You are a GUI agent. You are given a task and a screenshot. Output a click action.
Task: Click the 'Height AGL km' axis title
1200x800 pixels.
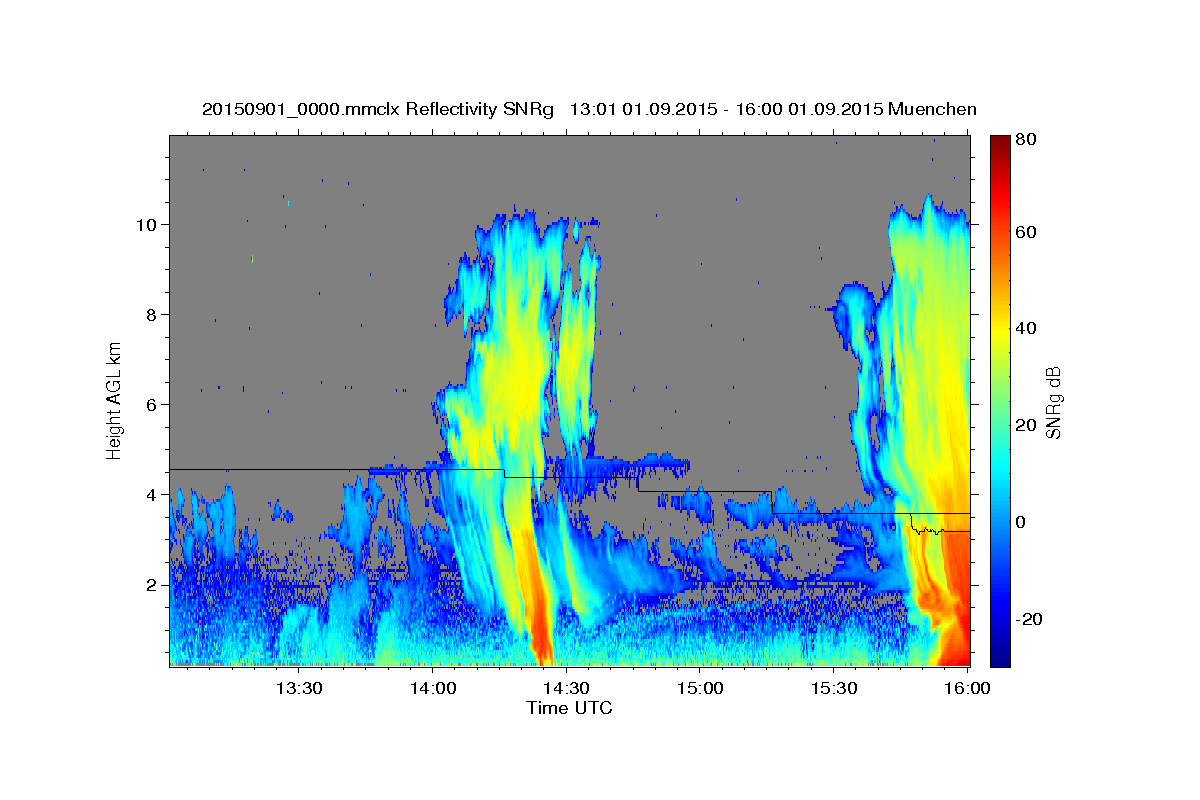pos(115,400)
